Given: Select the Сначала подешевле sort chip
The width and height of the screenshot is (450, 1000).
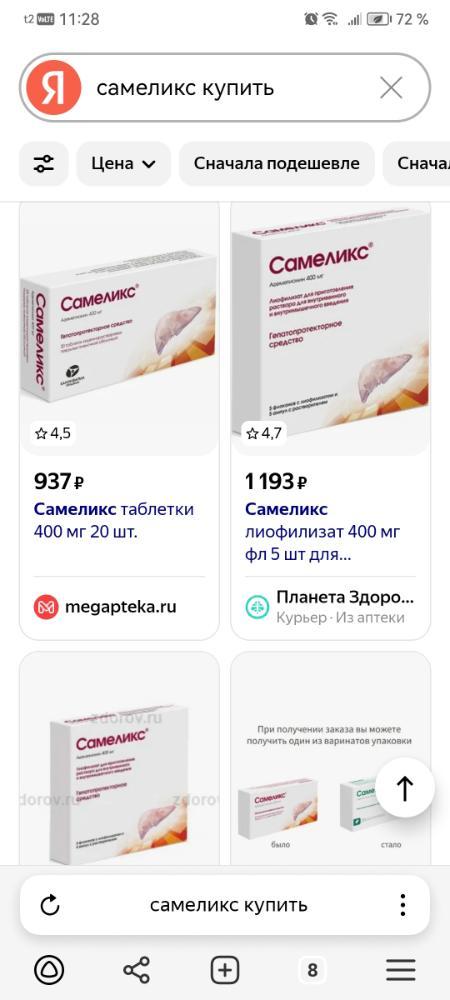Looking at the screenshot, I should pyautogui.click(x=277, y=164).
